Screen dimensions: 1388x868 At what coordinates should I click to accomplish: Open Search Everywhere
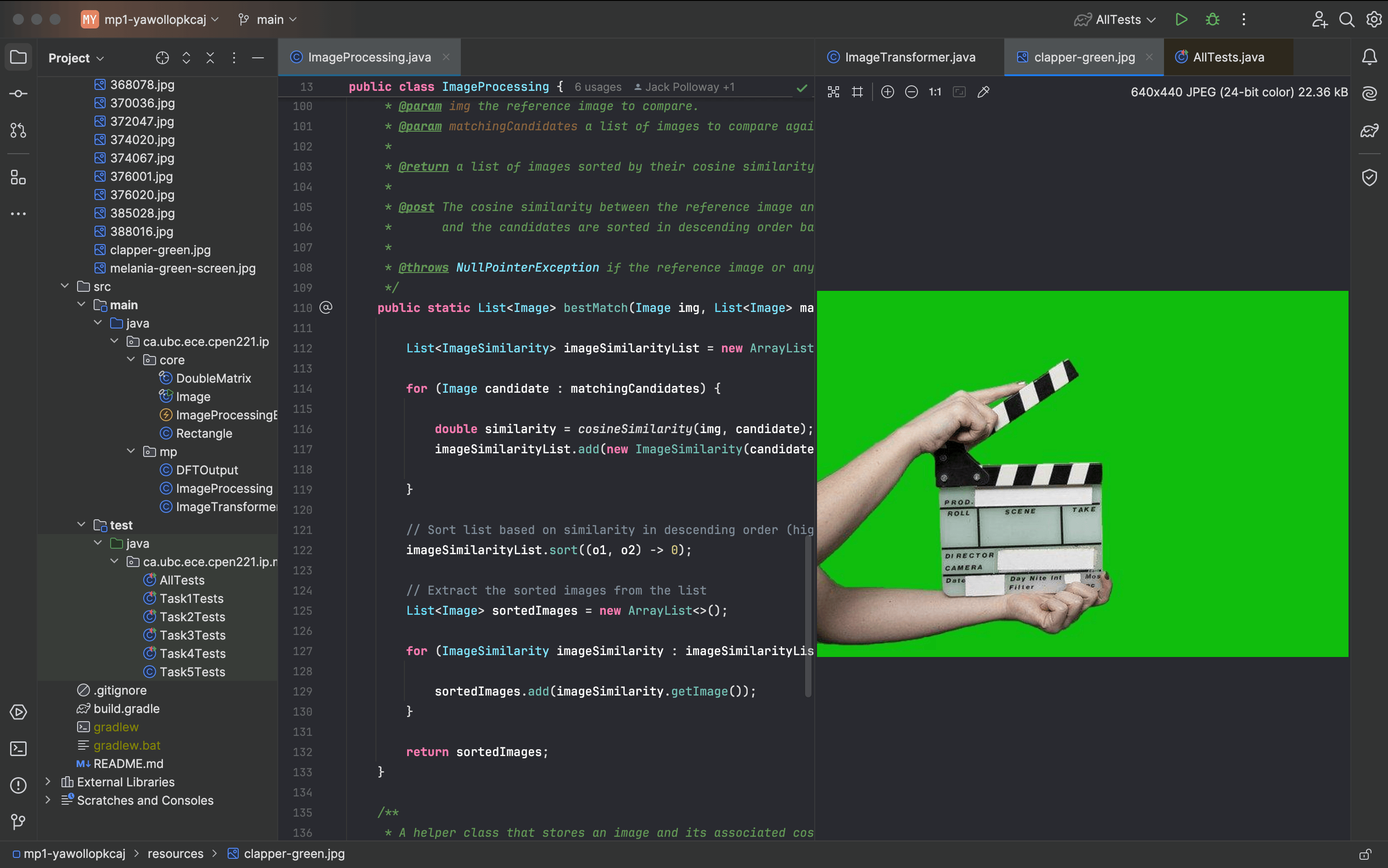click(1347, 20)
